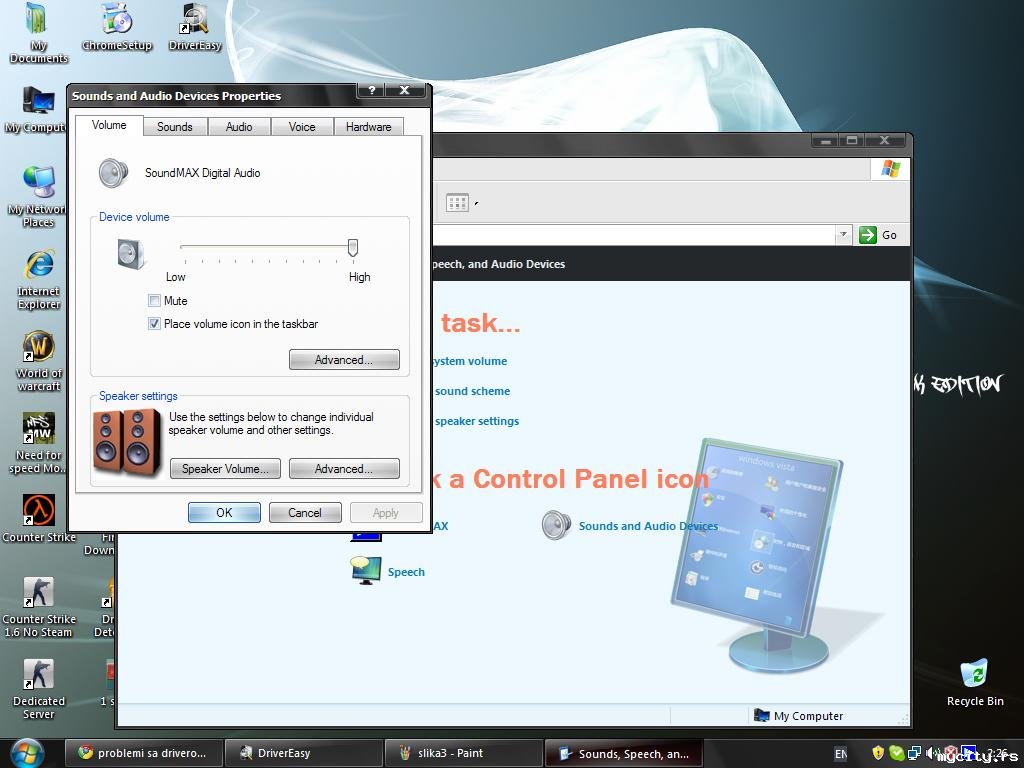Viewport: 1024px width, 768px height.
Task: Switch to DriverEasy taskbar button
Action: point(304,753)
